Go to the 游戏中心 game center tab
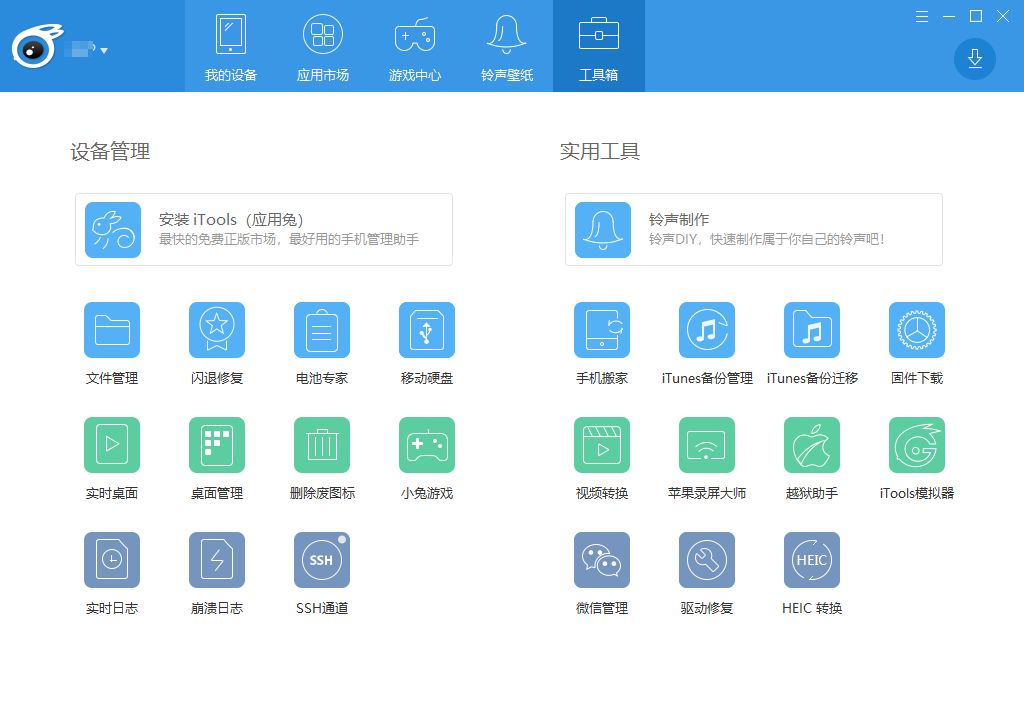Viewport: 1024px width, 720px height. point(415,46)
